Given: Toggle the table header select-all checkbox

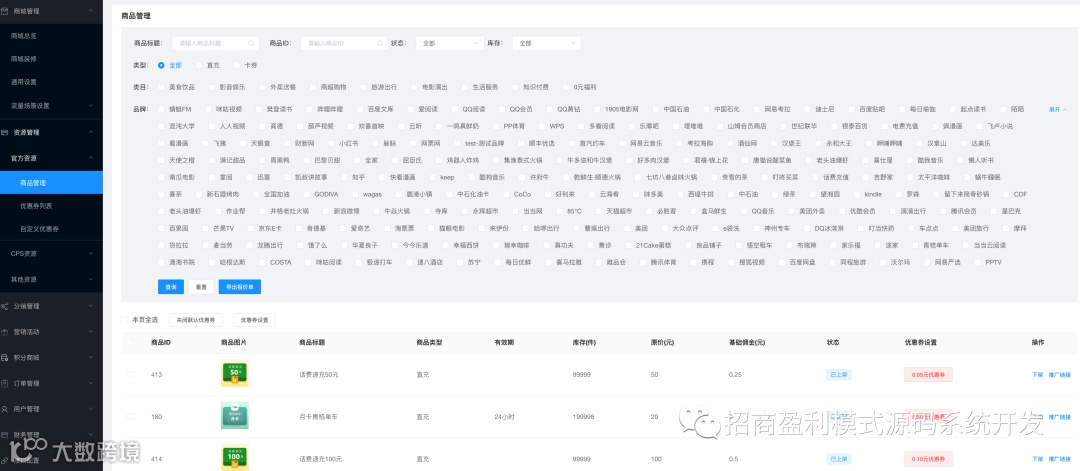Looking at the screenshot, I should click(x=131, y=342).
